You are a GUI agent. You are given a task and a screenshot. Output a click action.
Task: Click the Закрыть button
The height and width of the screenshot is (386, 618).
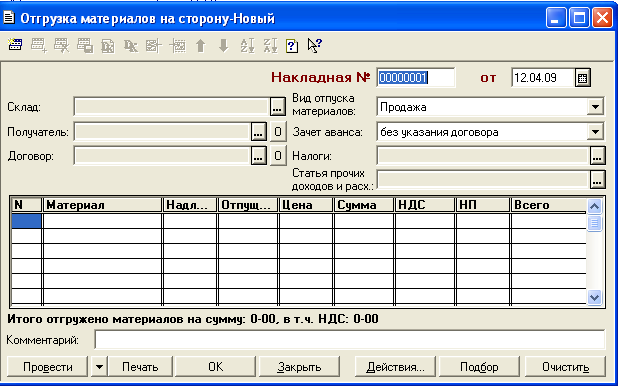coord(299,367)
